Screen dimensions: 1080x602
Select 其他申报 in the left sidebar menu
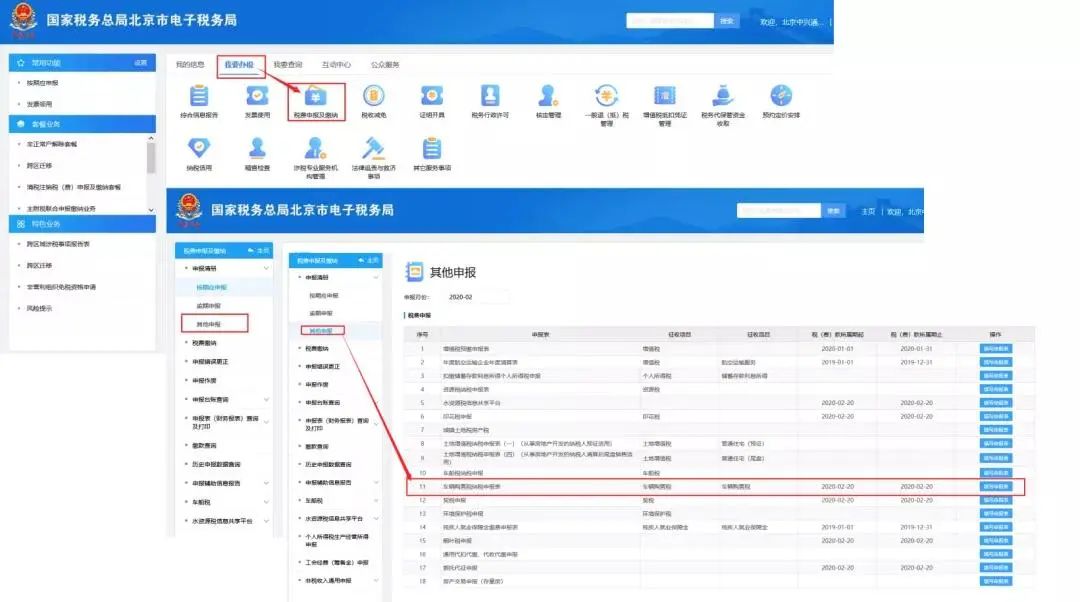click(209, 324)
